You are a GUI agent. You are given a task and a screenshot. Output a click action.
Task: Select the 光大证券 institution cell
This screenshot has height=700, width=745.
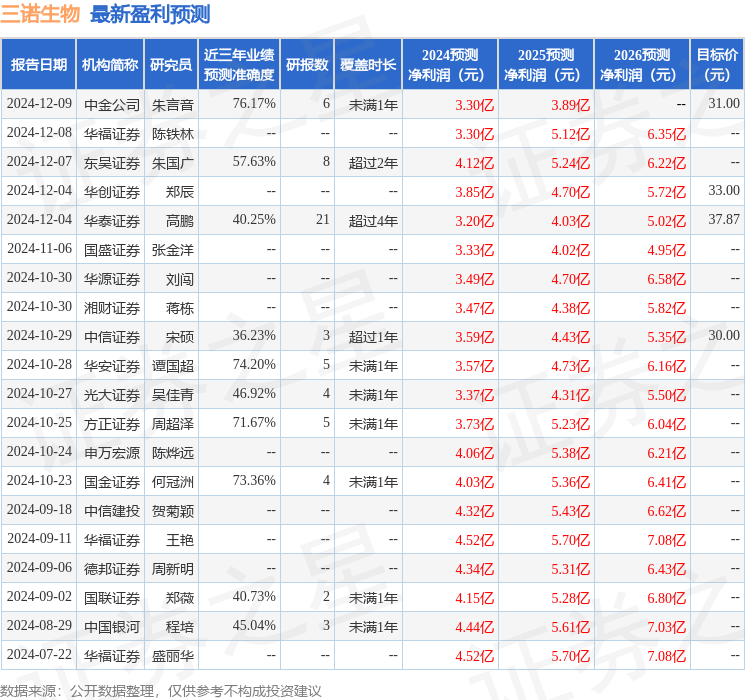[112, 394]
